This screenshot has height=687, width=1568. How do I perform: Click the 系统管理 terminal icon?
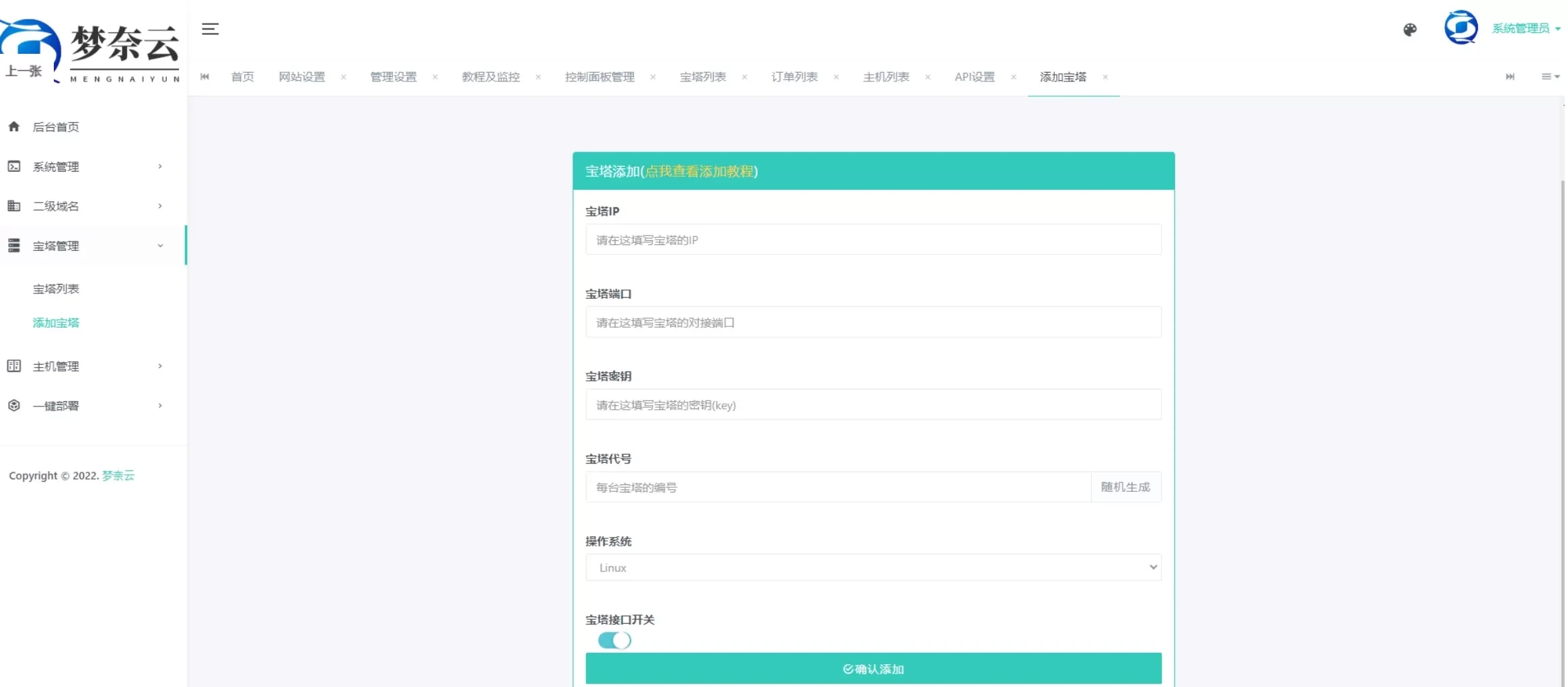14,166
